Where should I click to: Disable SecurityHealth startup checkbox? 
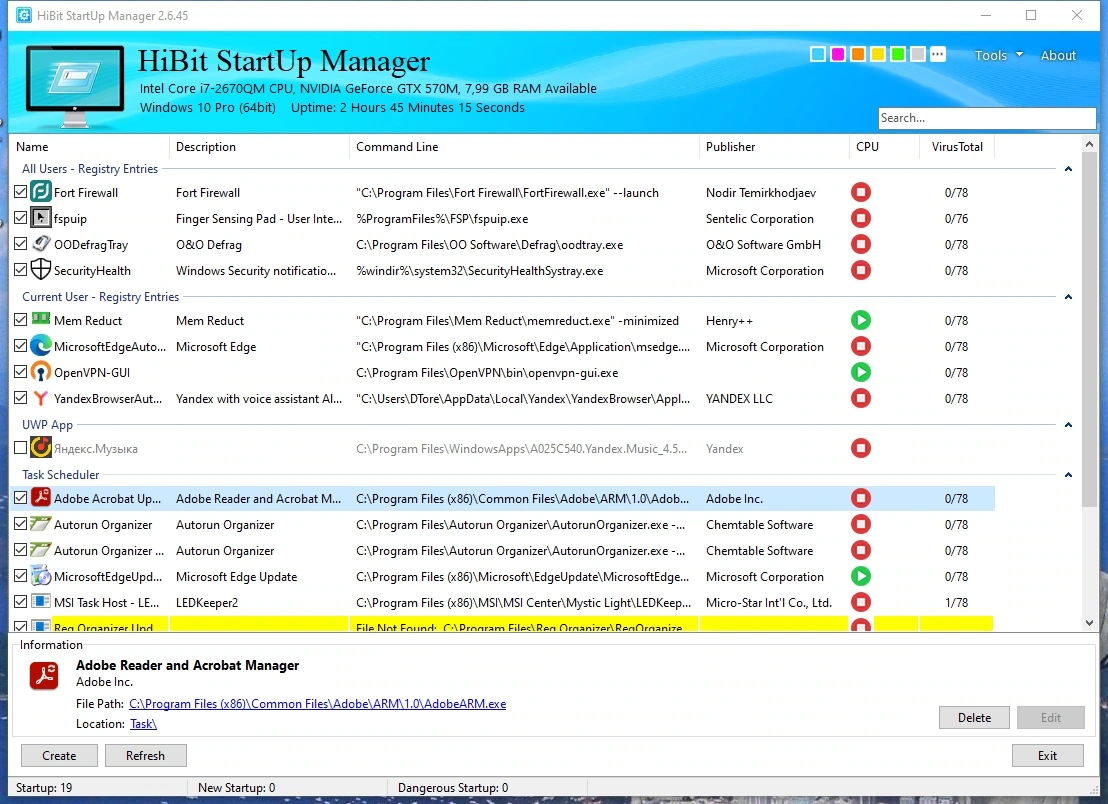pos(20,269)
